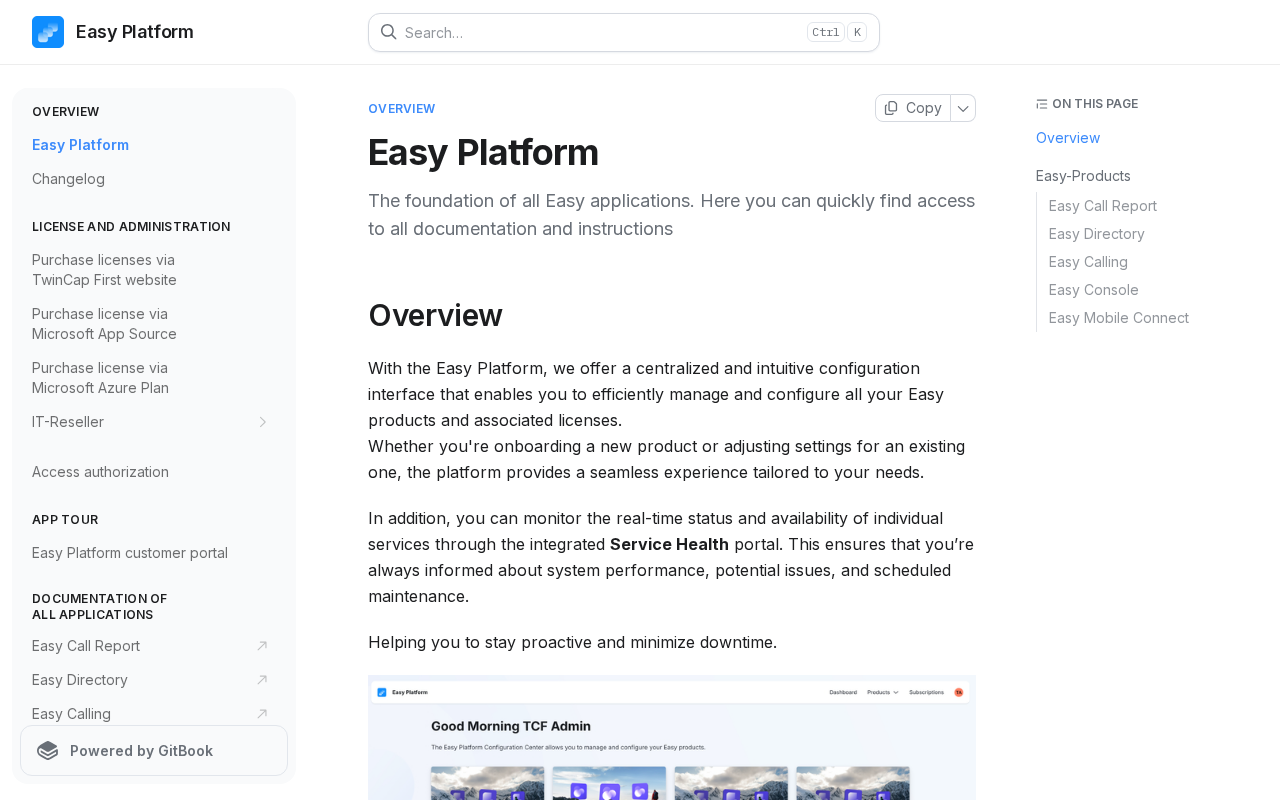Jump to Easy-Products section in page outline
Viewport: 1280px width, 800px height.
(x=1083, y=176)
